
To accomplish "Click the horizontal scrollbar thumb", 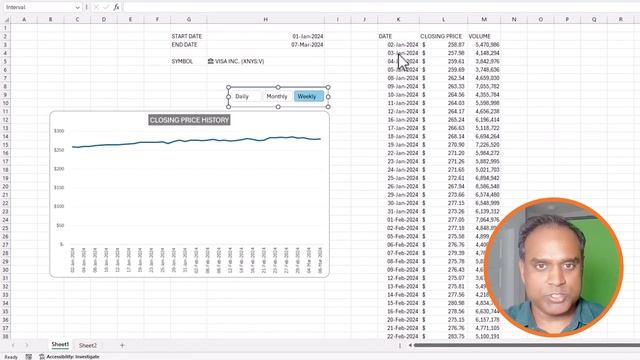I will 527,345.
